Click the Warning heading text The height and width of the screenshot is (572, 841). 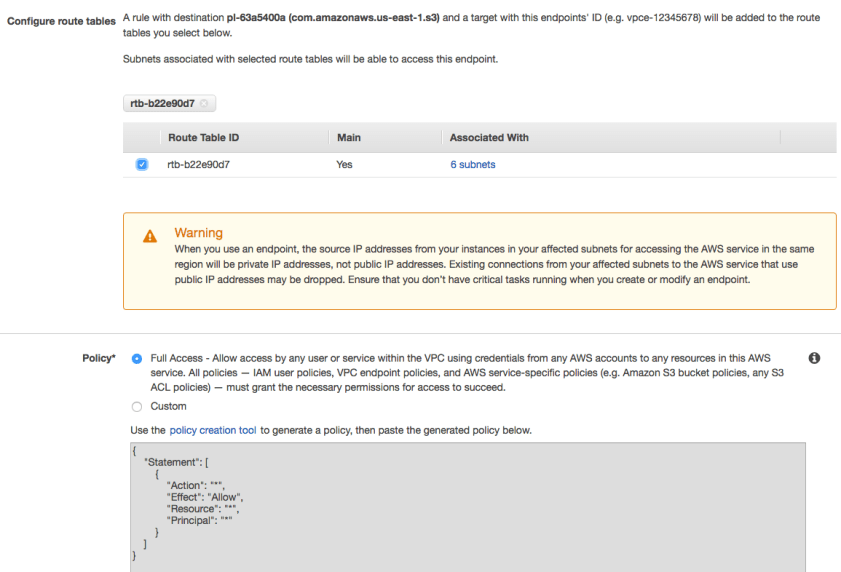(x=198, y=233)
